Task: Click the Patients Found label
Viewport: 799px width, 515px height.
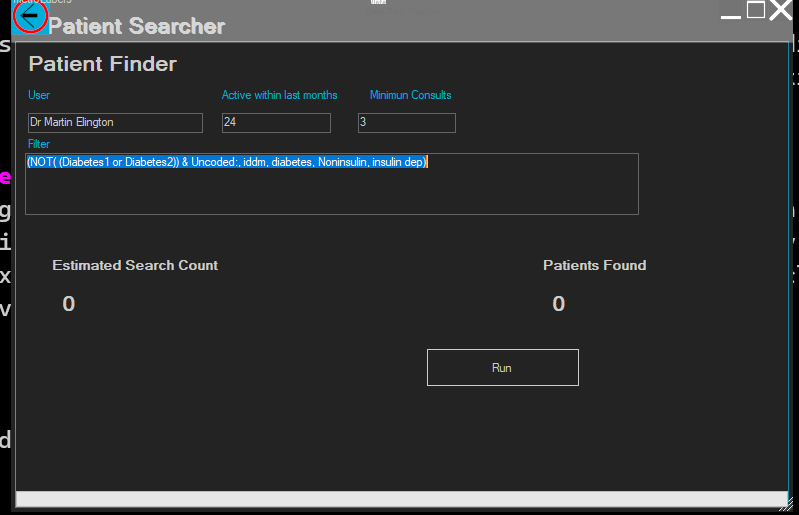Action: (x=594, y=265)
